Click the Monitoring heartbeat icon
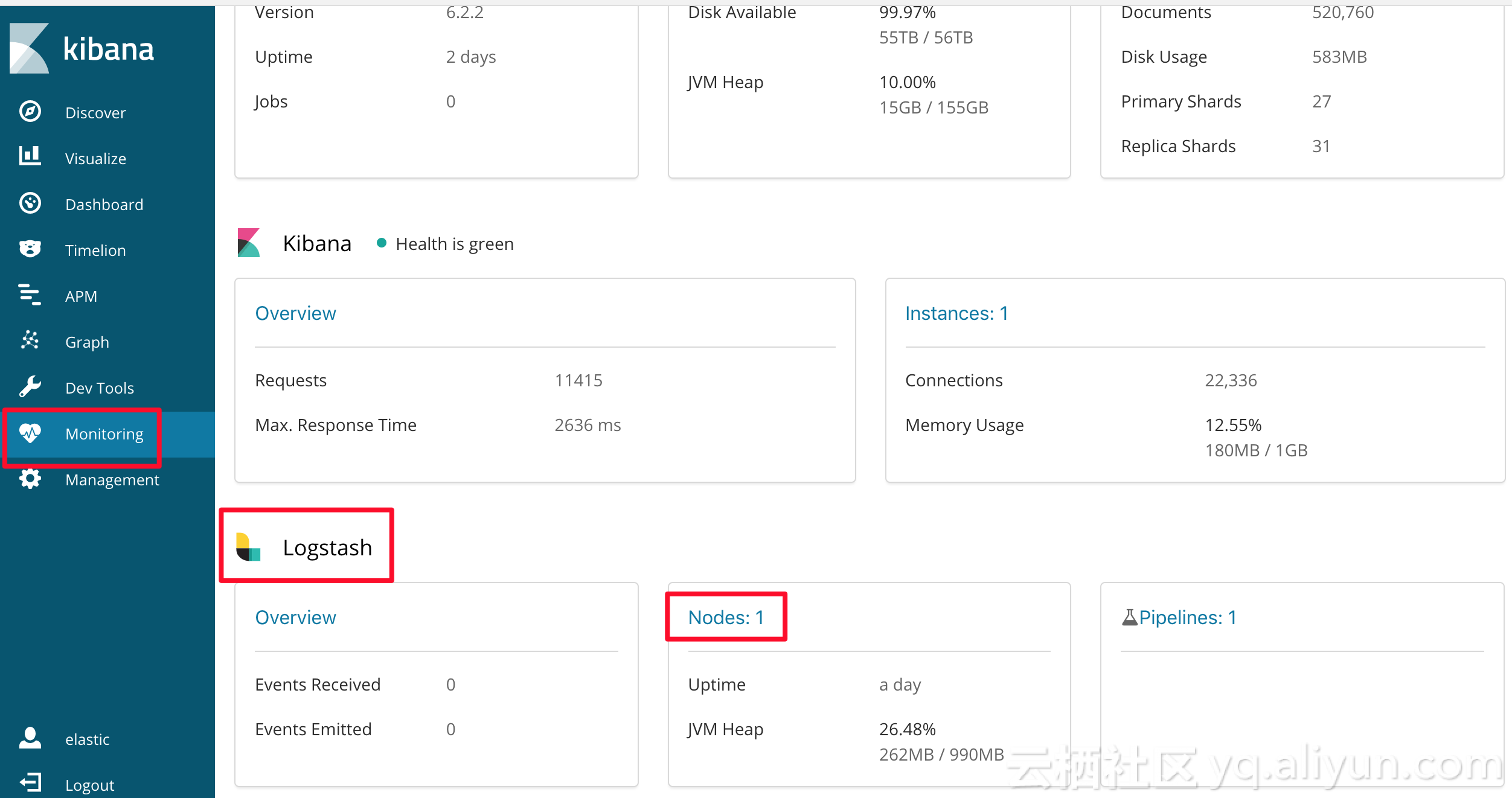 30,432
